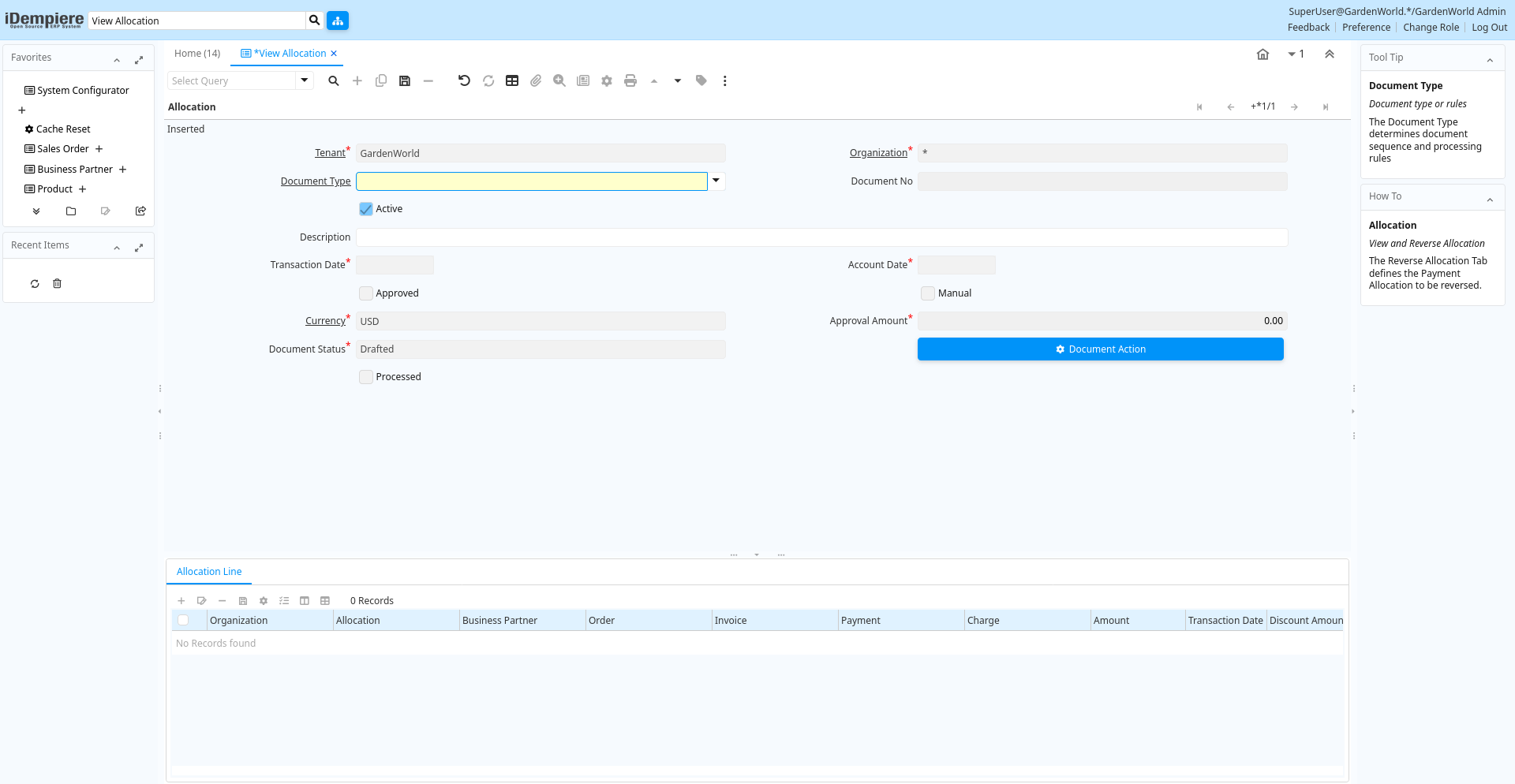Toggle the Approved checkbox
The width and height of the screenshot is (1515, 784).
[x=366, y=293]
